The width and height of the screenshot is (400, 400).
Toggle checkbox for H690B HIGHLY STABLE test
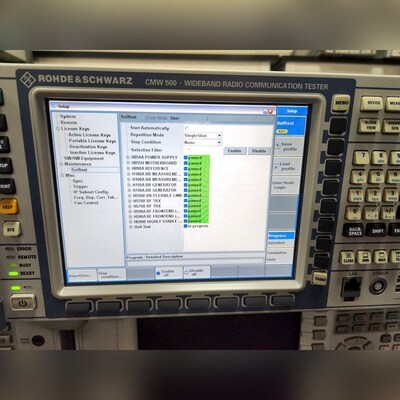pos(186,221)
